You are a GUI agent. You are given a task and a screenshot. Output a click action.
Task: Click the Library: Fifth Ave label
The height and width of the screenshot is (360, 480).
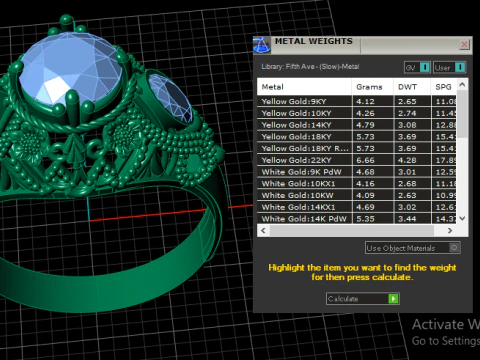[310, 67]
